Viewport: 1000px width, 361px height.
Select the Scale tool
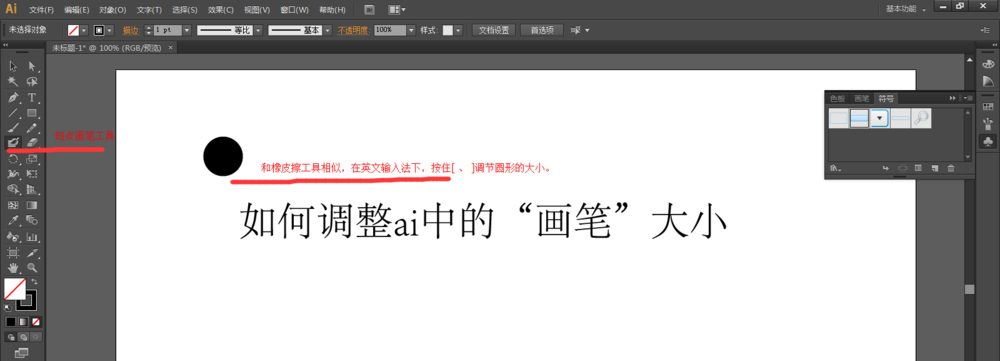click(x=32, y=159)
